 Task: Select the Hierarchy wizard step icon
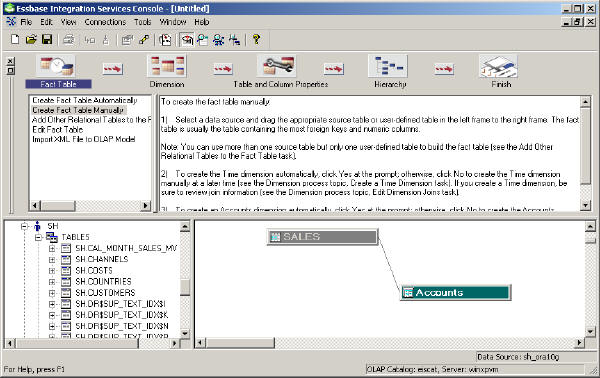tap(388, 66)
